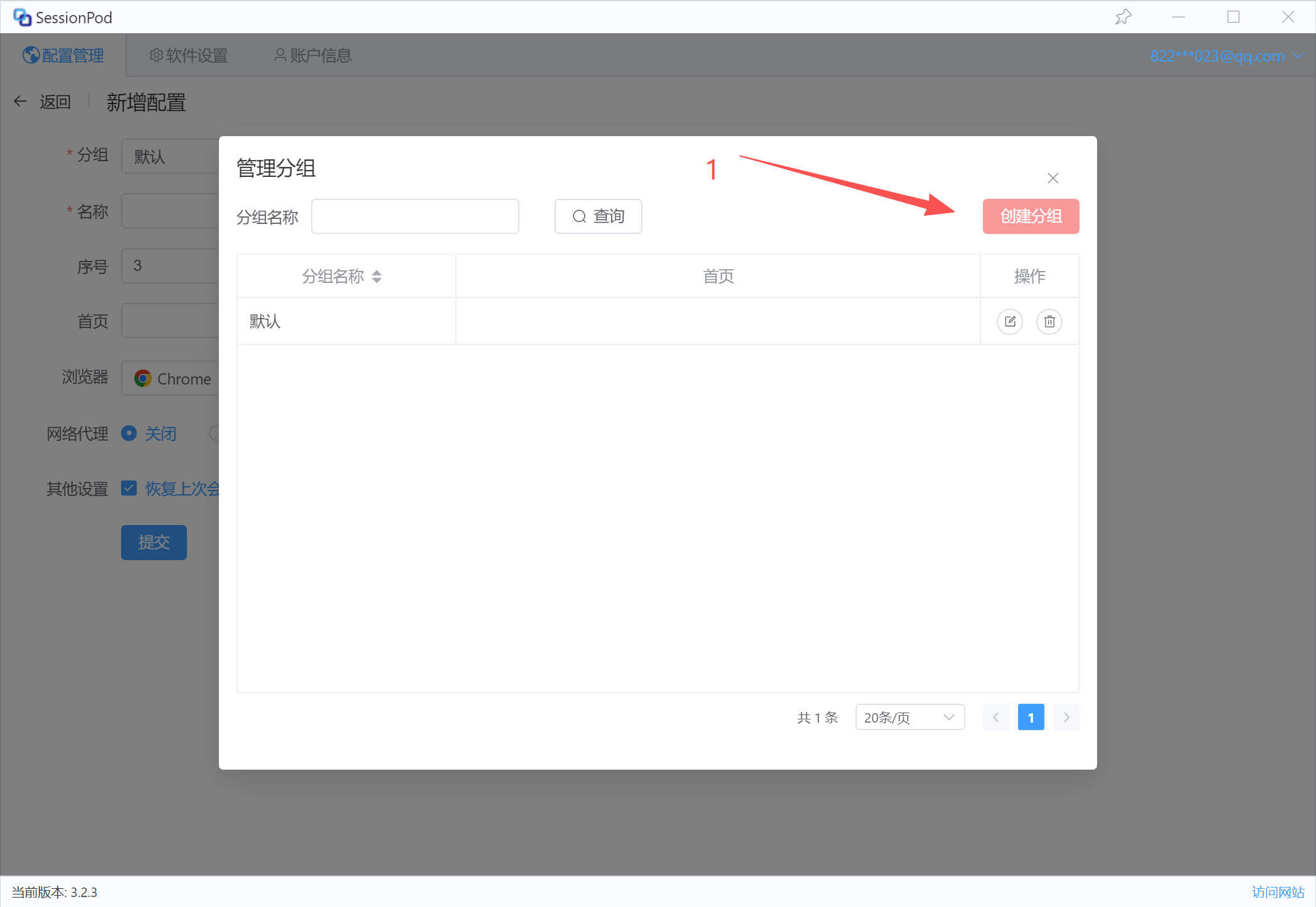Switch to the 软件设置 tab
The width and height of the screenshot is (1316, 907).
click(x=188, y=56)
